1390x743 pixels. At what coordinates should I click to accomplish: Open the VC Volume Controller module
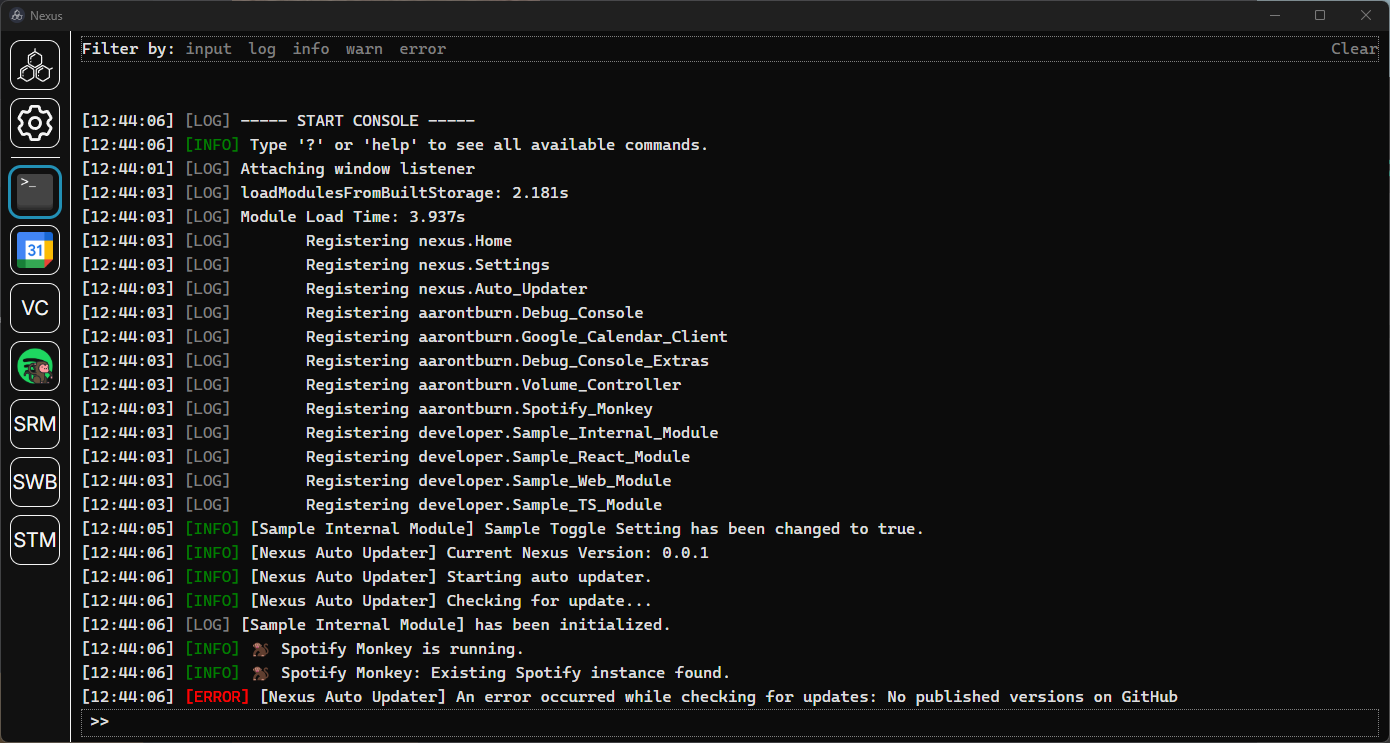35,308
